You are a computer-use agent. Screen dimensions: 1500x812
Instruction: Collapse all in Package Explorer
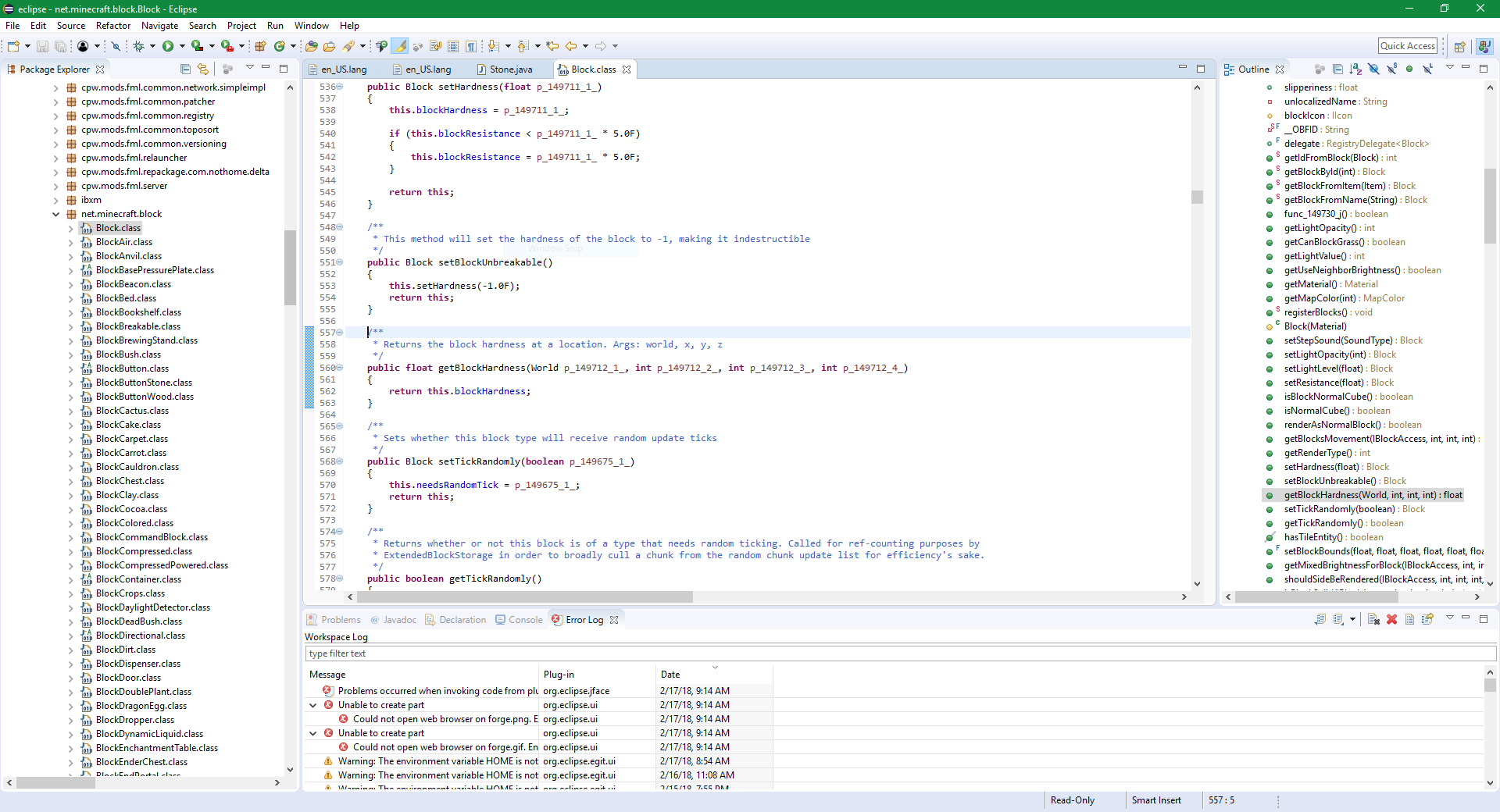point(185,69)
